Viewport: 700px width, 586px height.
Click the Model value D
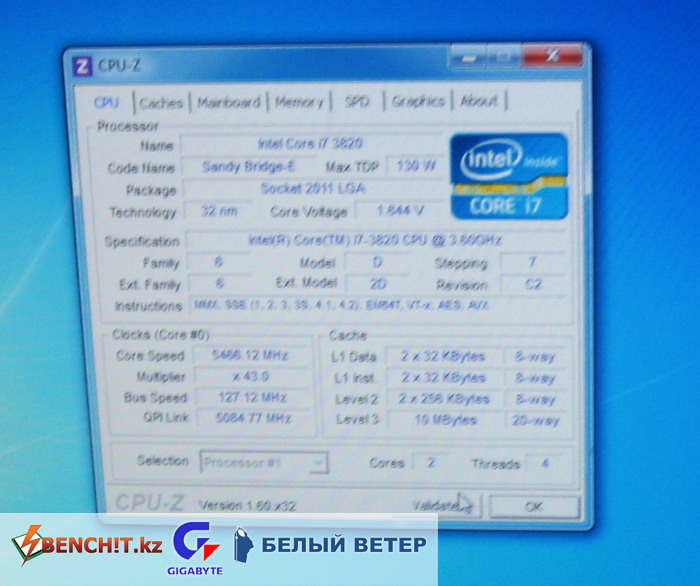pos(377,262)
